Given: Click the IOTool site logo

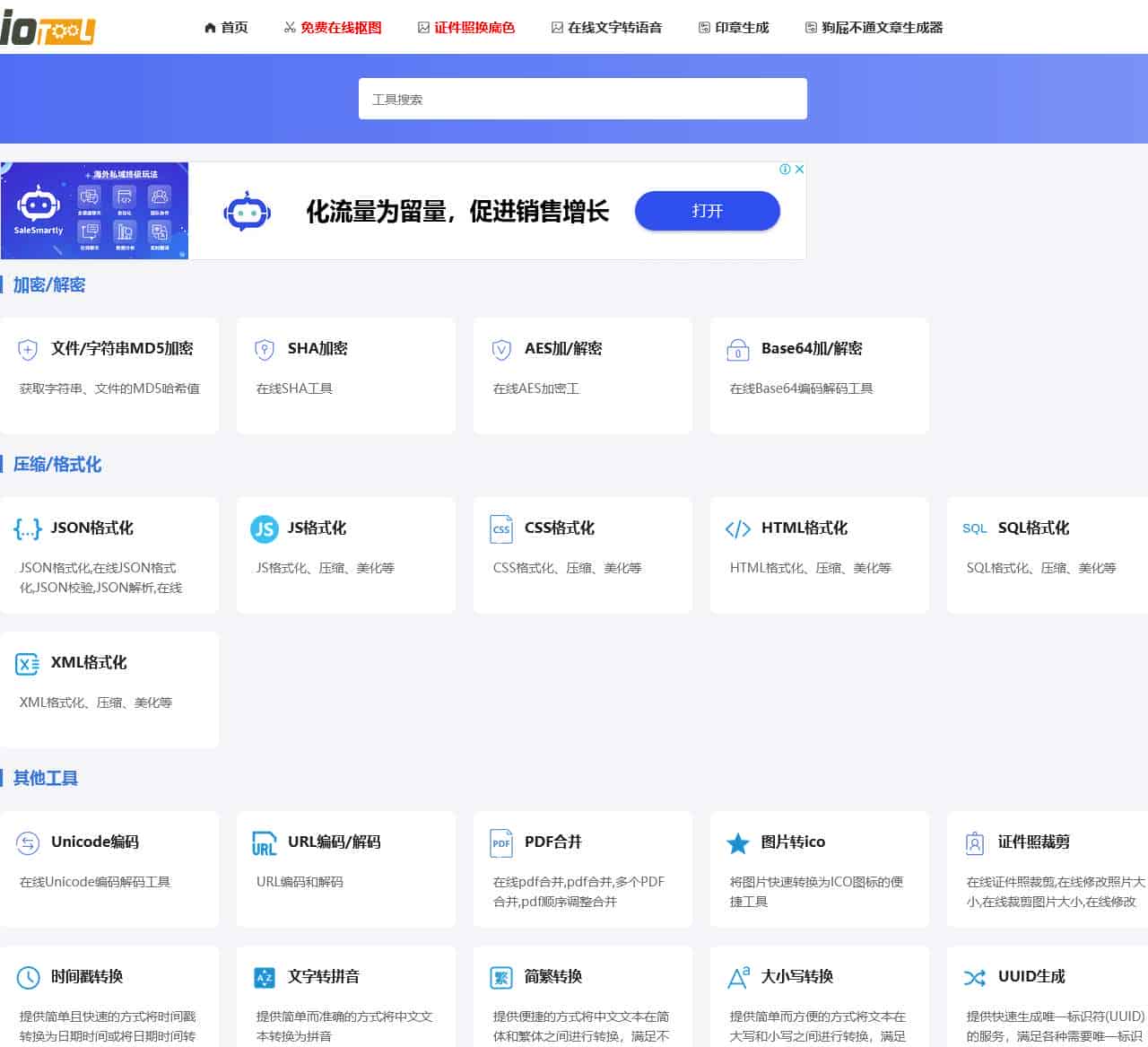Looking at the screenshot, I should [48, 30].
